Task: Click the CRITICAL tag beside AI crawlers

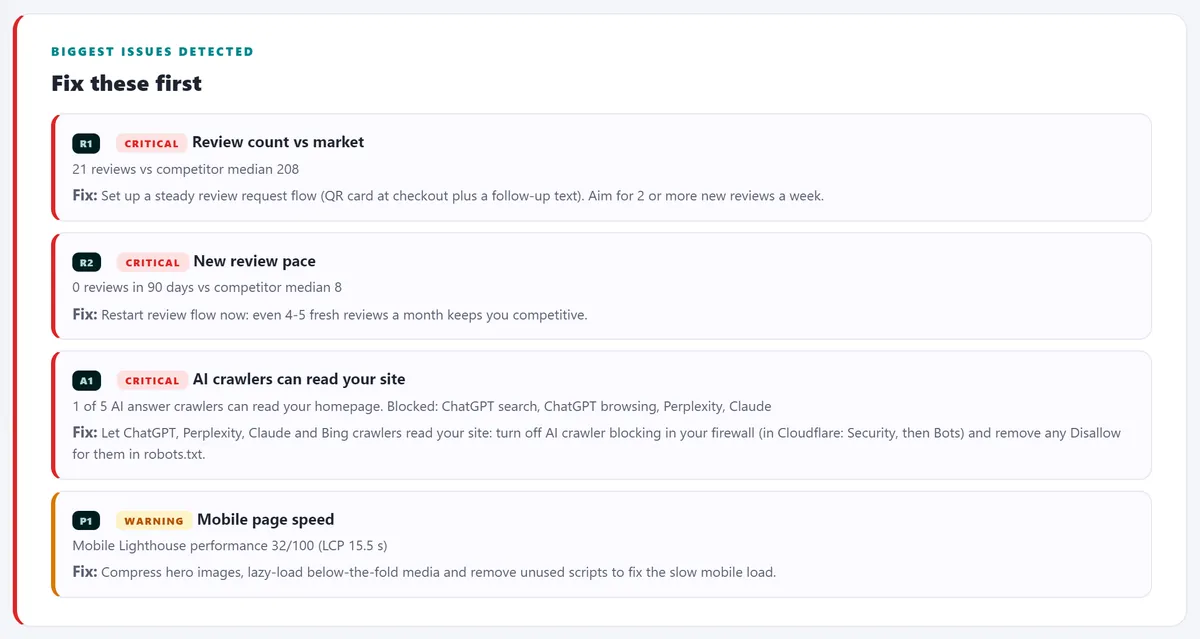Action: [152, 380]
